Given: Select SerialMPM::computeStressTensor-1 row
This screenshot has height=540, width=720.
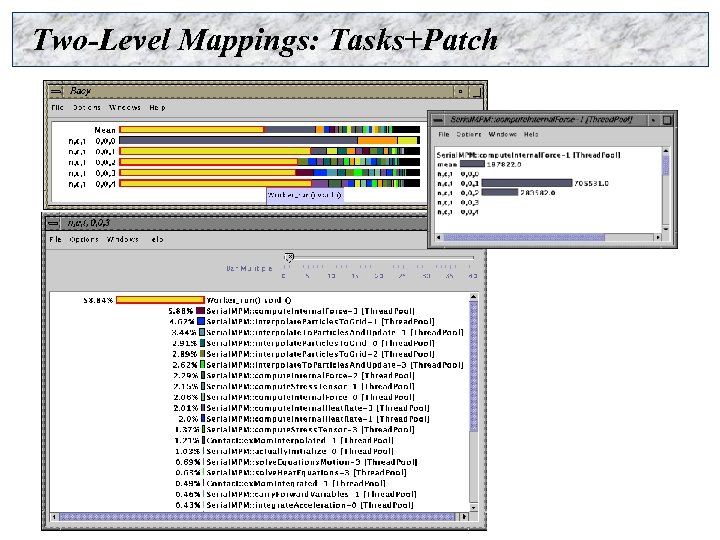Looking at the screenshot, I should coord(310,387).
